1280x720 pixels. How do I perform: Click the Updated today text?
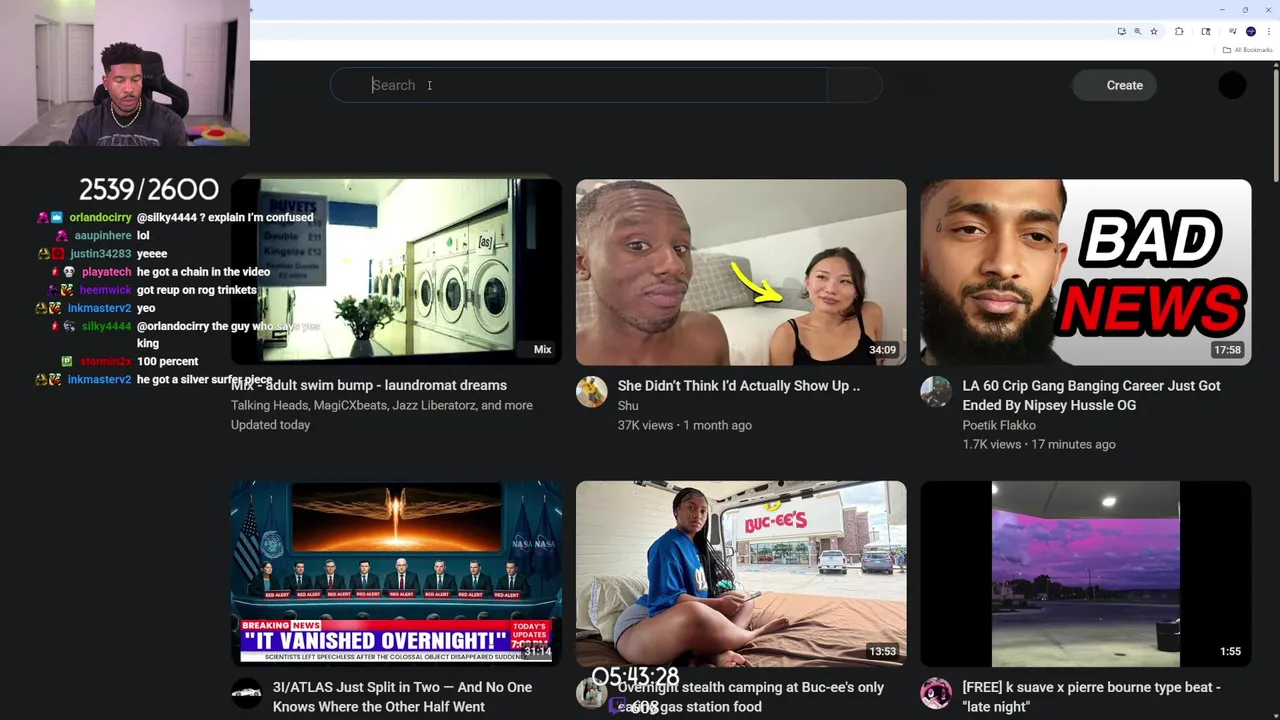tap(270, 425)
